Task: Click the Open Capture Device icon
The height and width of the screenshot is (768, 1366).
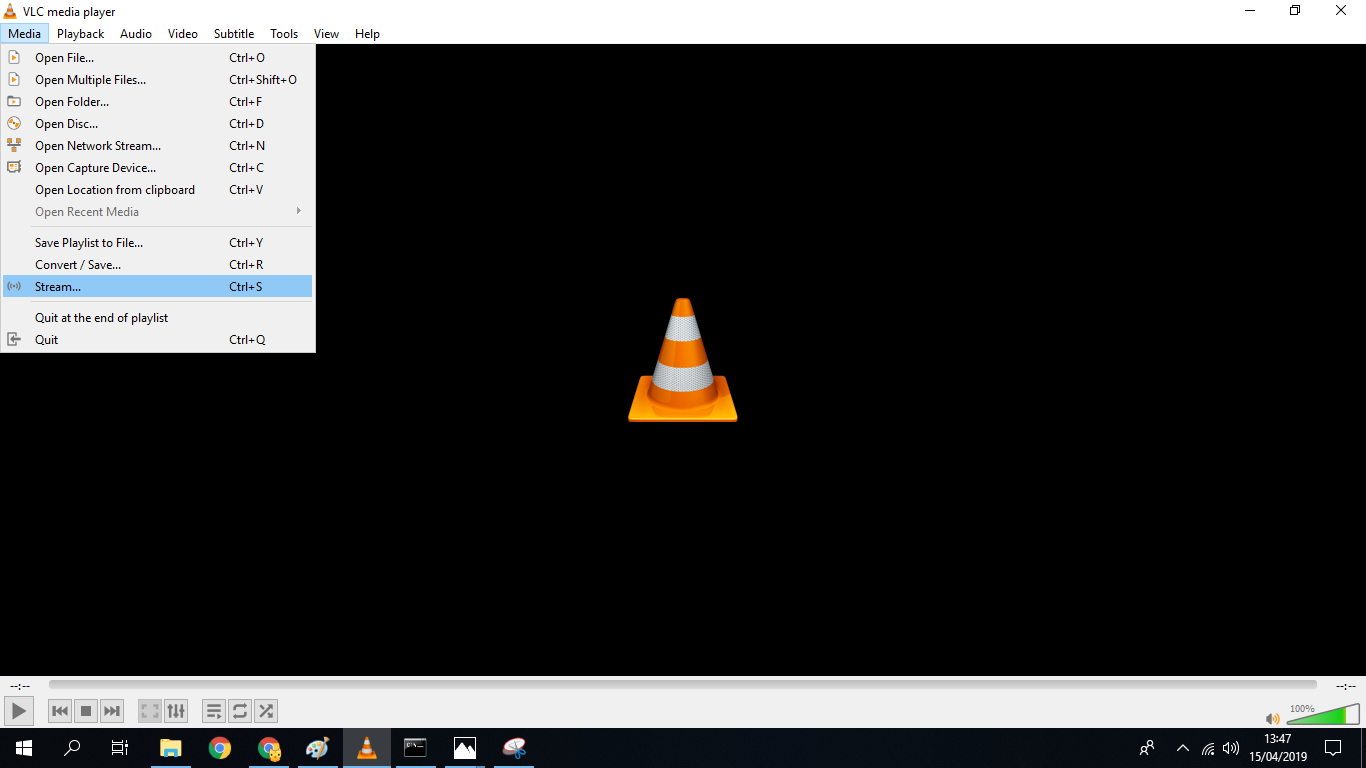Action: point(14,167)
